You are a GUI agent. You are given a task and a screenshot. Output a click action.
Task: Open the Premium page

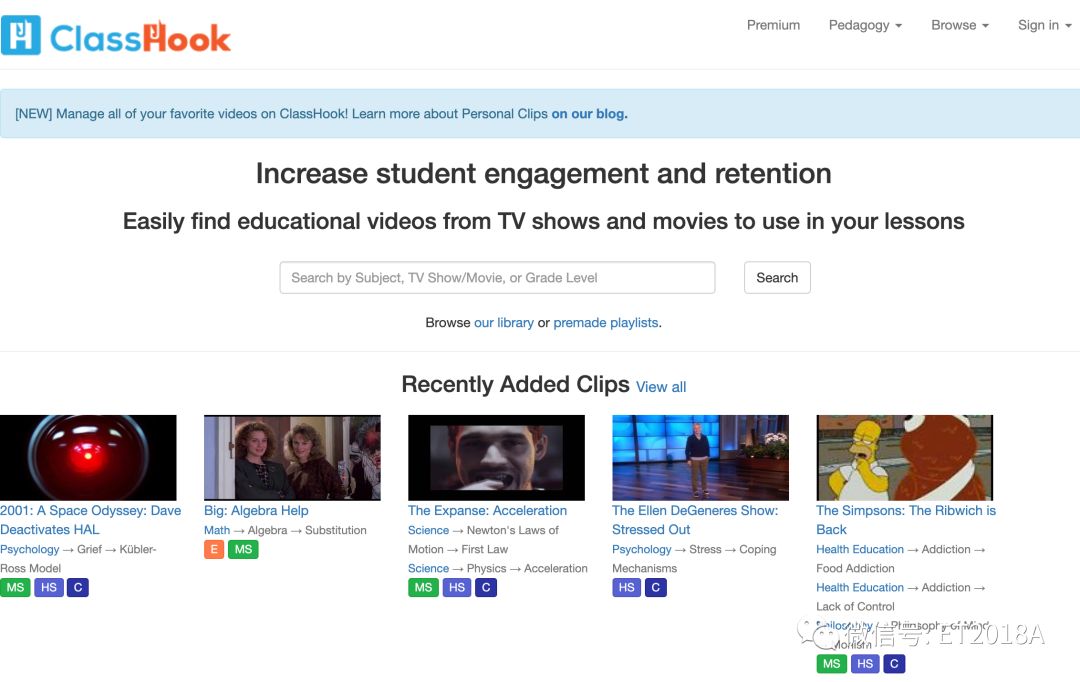[773, 25]
